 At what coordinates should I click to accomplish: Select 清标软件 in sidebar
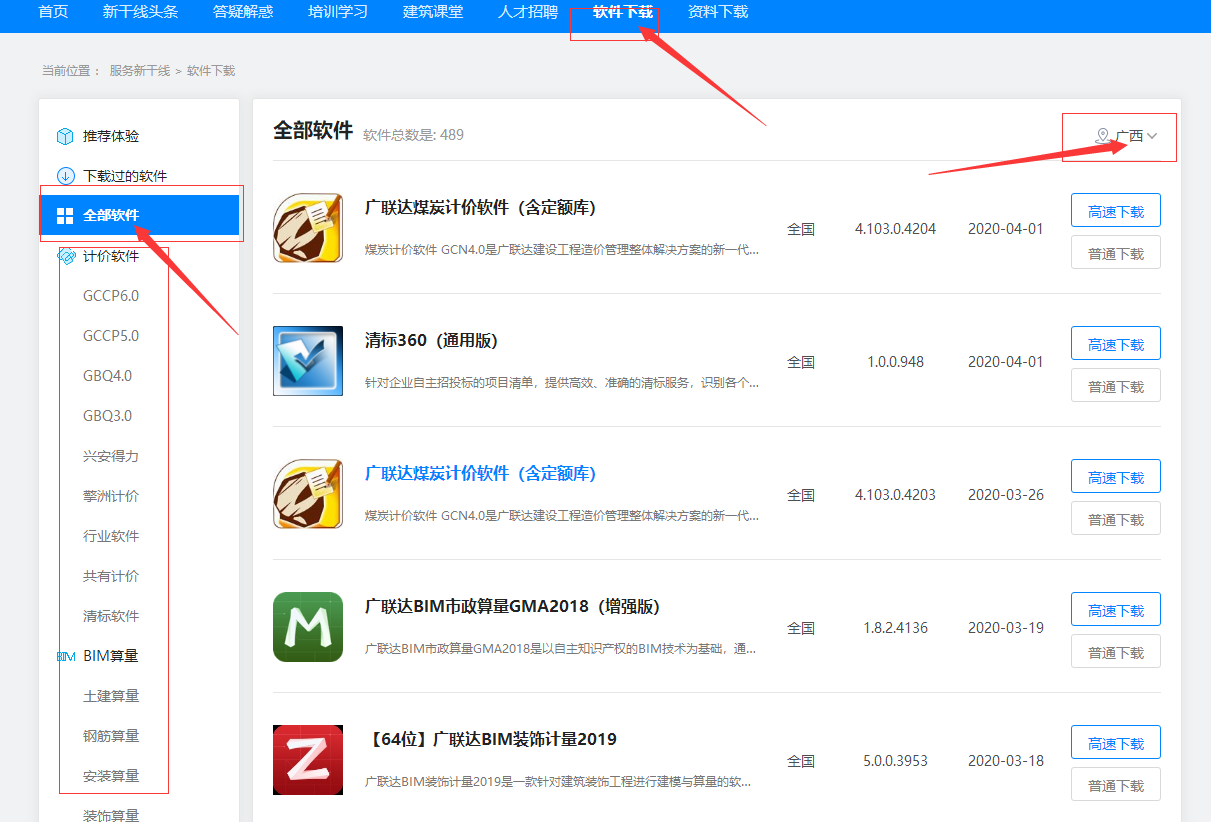click(111, 616)
